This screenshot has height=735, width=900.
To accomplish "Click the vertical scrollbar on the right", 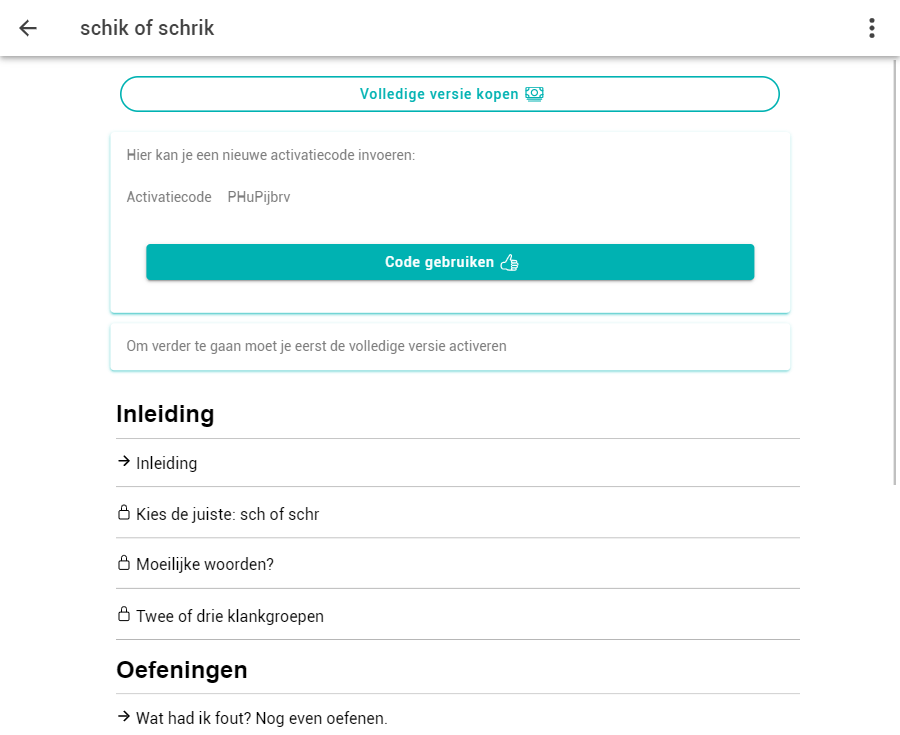I will pos(895,270).
